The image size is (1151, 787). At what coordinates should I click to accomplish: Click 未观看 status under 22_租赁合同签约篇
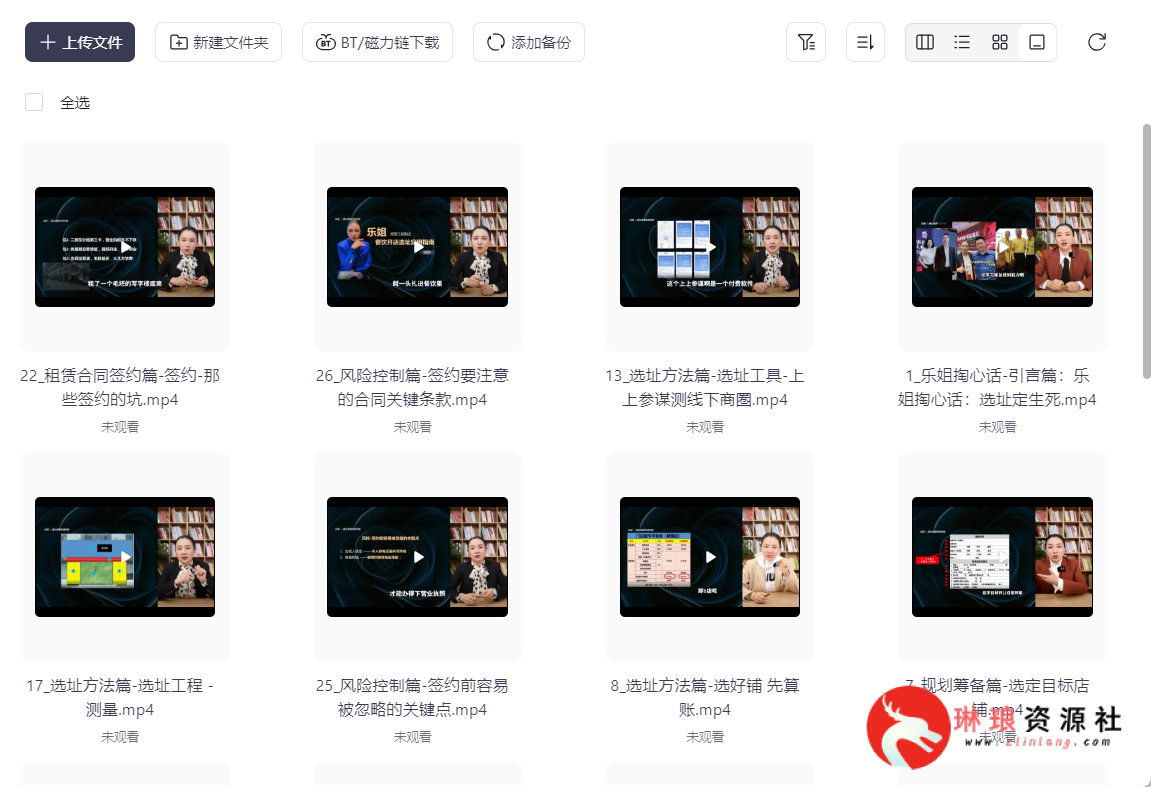coord(120,427)
